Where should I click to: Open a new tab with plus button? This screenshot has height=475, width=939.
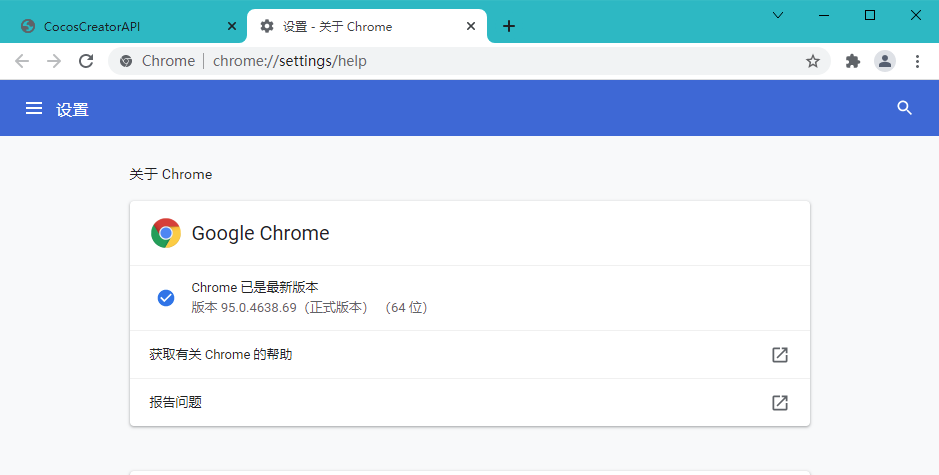pos(509,27)
